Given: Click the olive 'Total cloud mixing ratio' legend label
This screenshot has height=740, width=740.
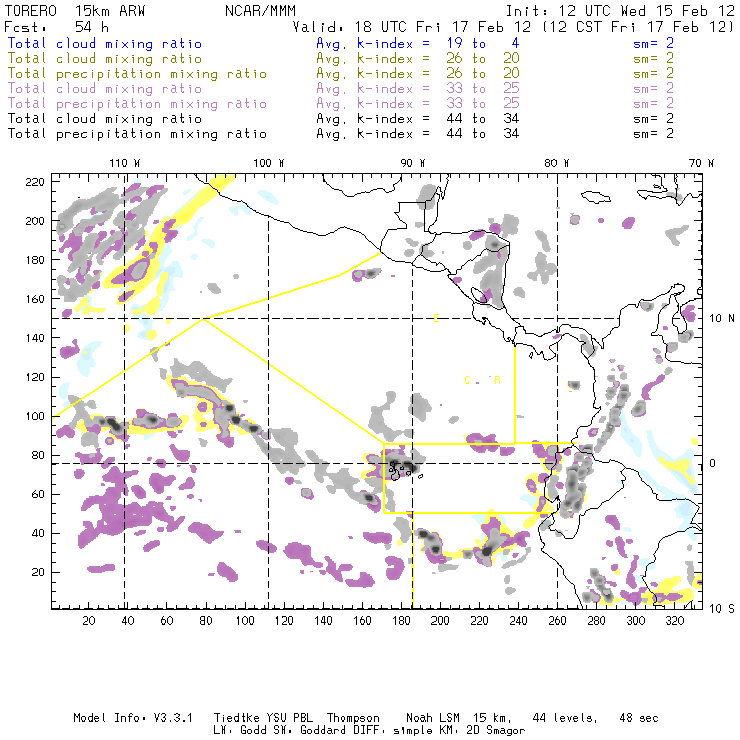Looking at the screenshot, I should pos(105,59).
